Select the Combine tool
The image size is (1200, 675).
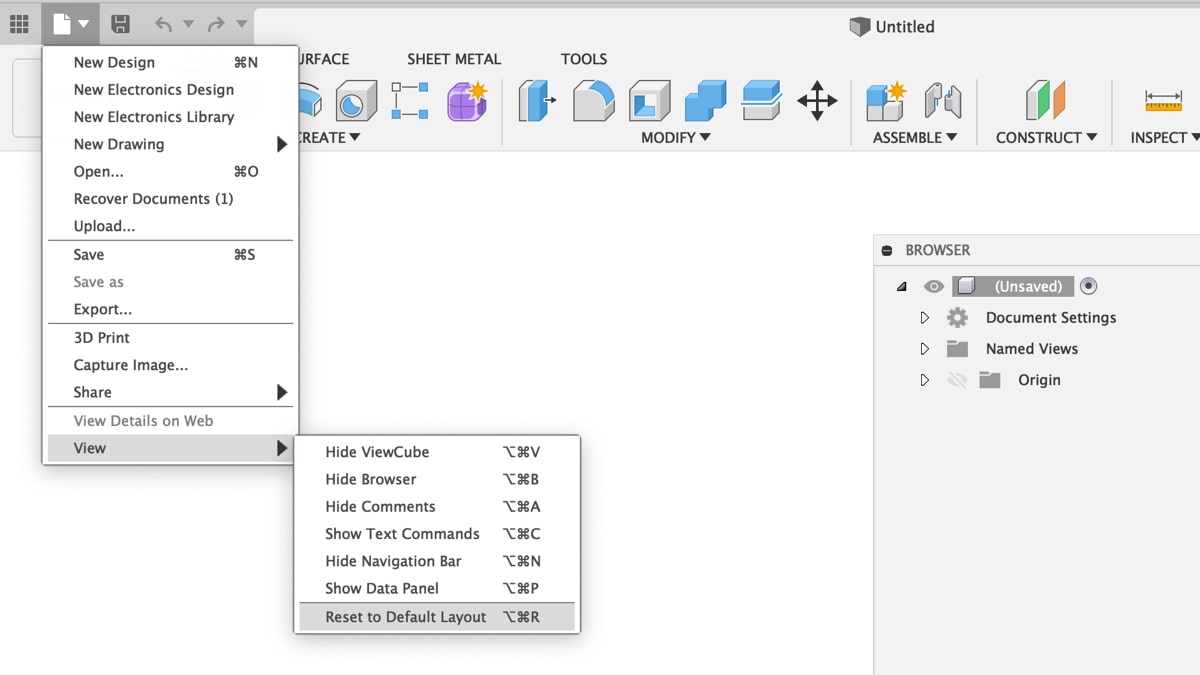click(x=706, y=101)
